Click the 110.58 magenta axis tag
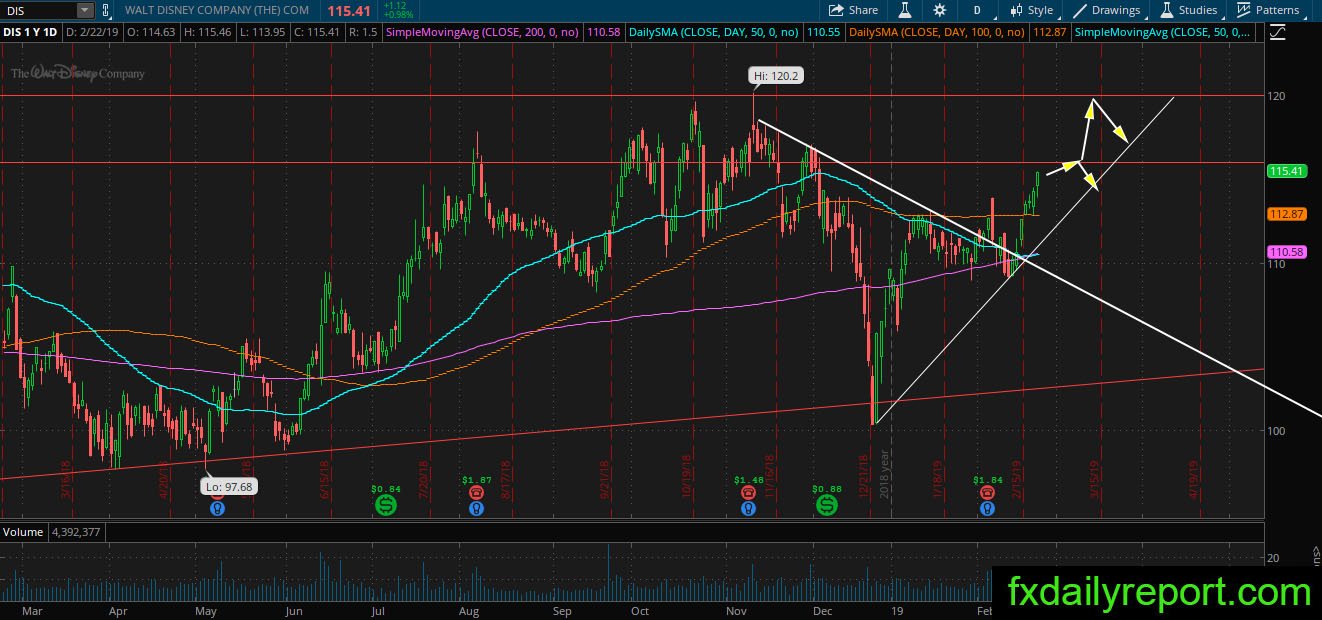1322x620 pixels. coord(1286,252)
